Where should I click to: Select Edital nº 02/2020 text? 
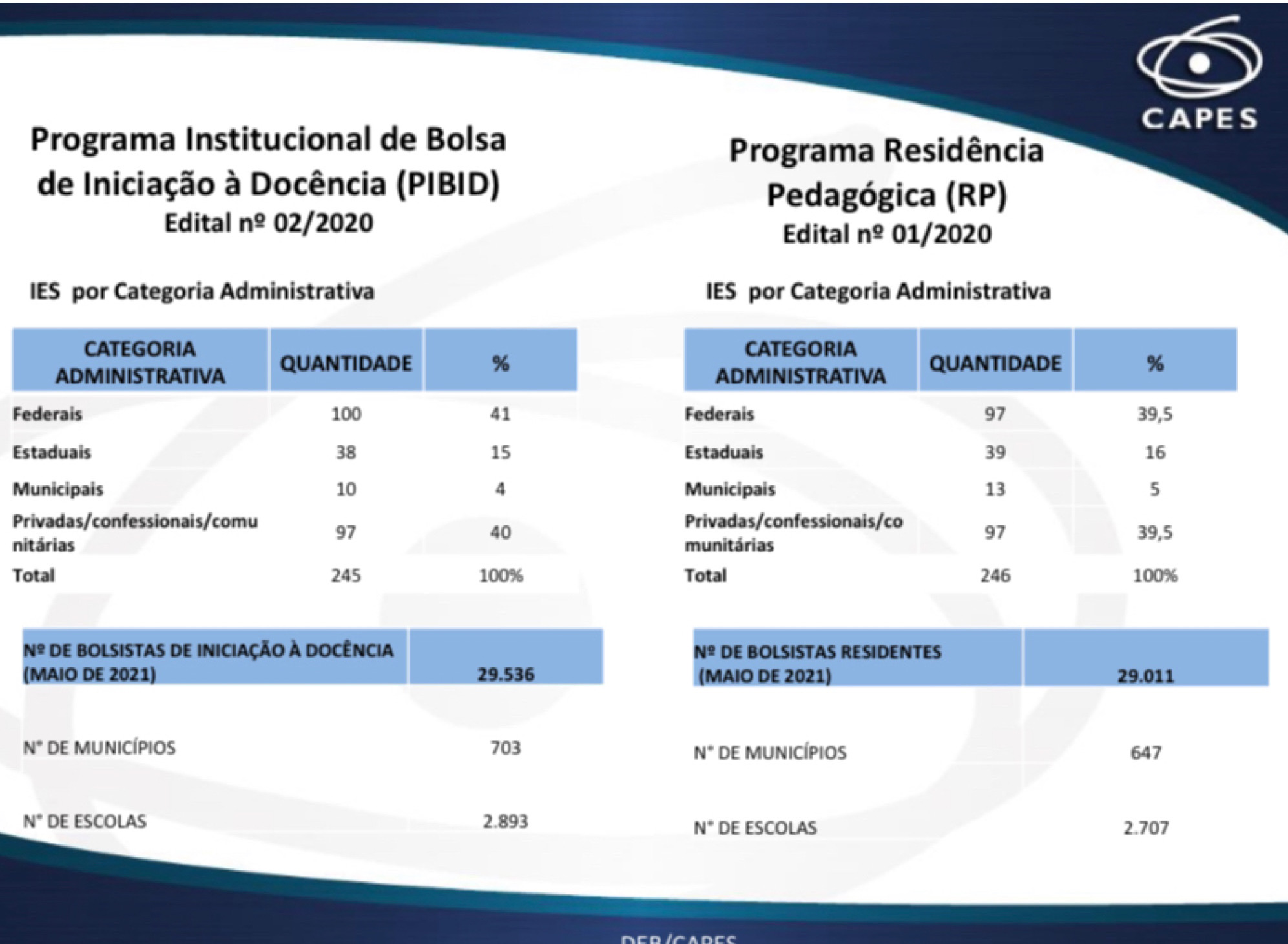point(268,223)
